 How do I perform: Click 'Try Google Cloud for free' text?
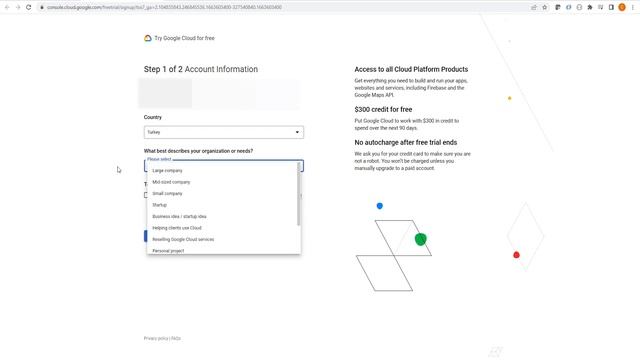click(184, 38)
